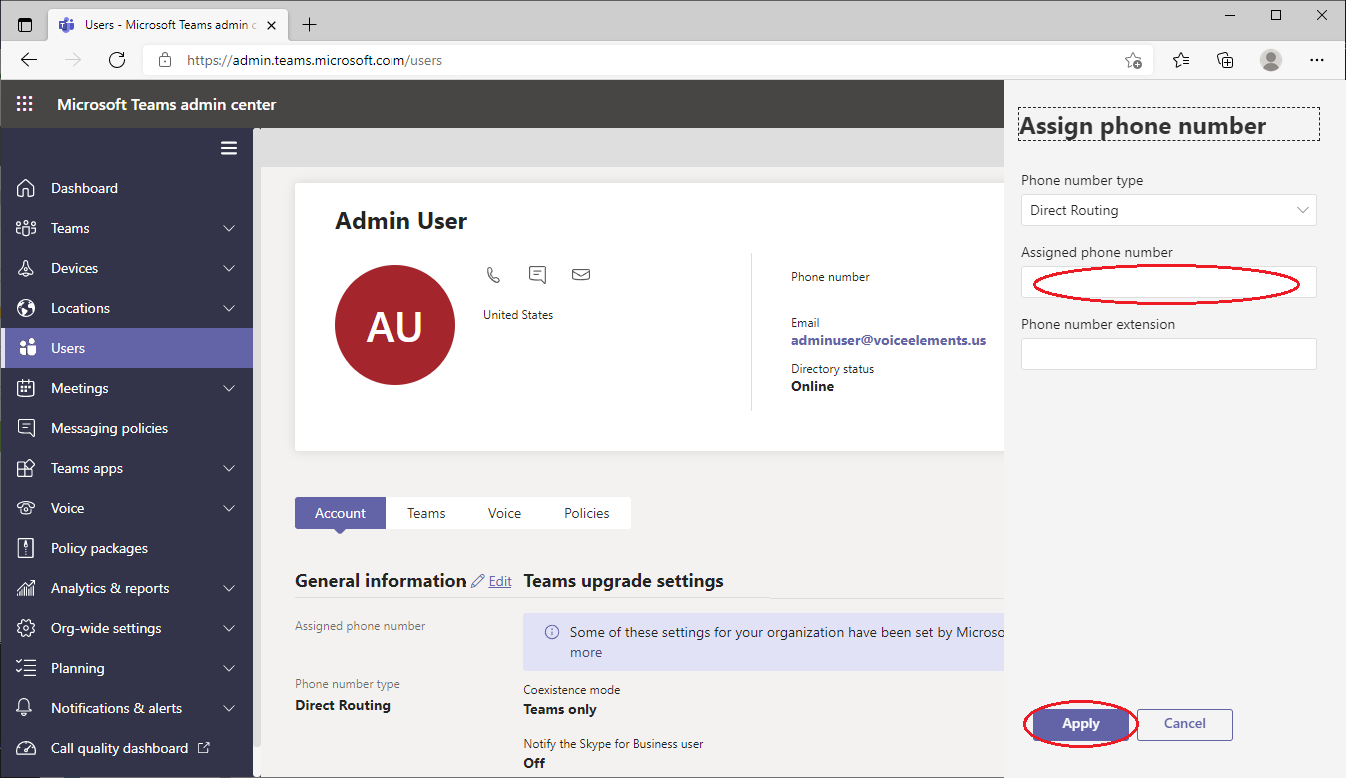Select Policy packages in the sidebar
Image resolution: width=1346 pixels, height=778 pixels.
(127, 548)
